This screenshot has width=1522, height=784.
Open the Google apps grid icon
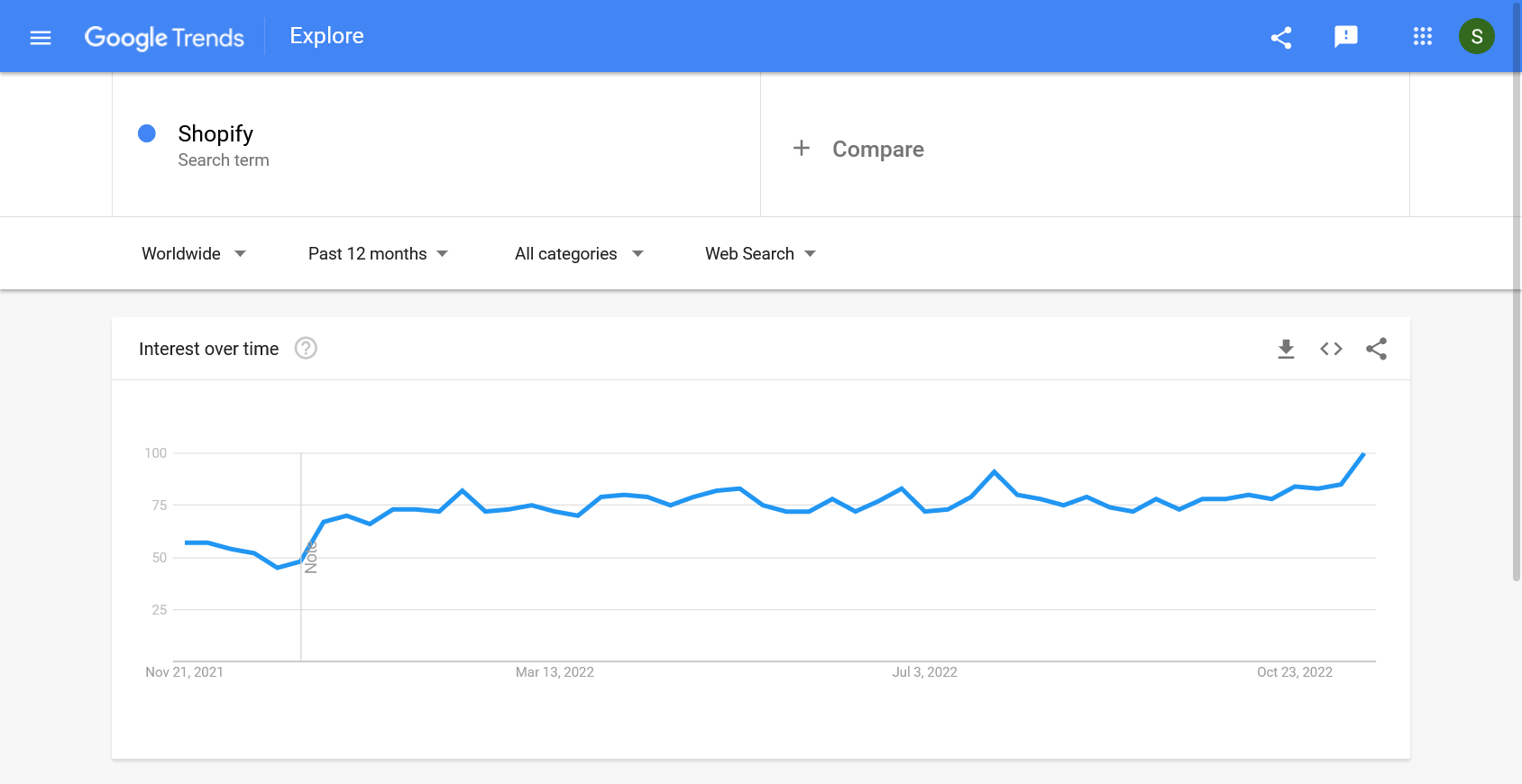tap(1422, 37)
